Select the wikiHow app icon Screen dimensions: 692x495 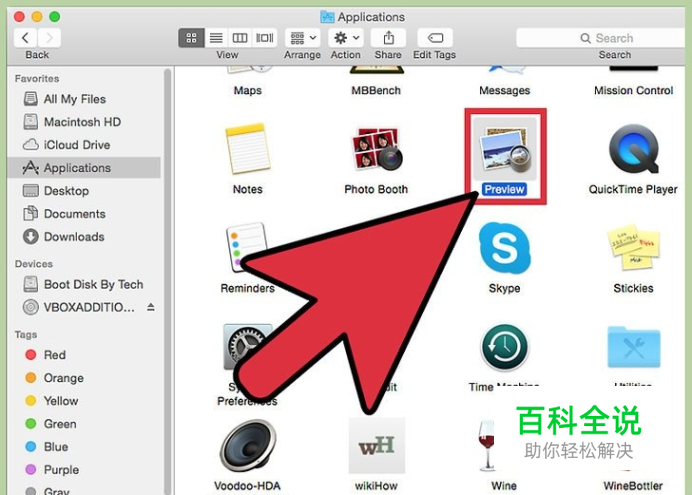pos(376,446)
